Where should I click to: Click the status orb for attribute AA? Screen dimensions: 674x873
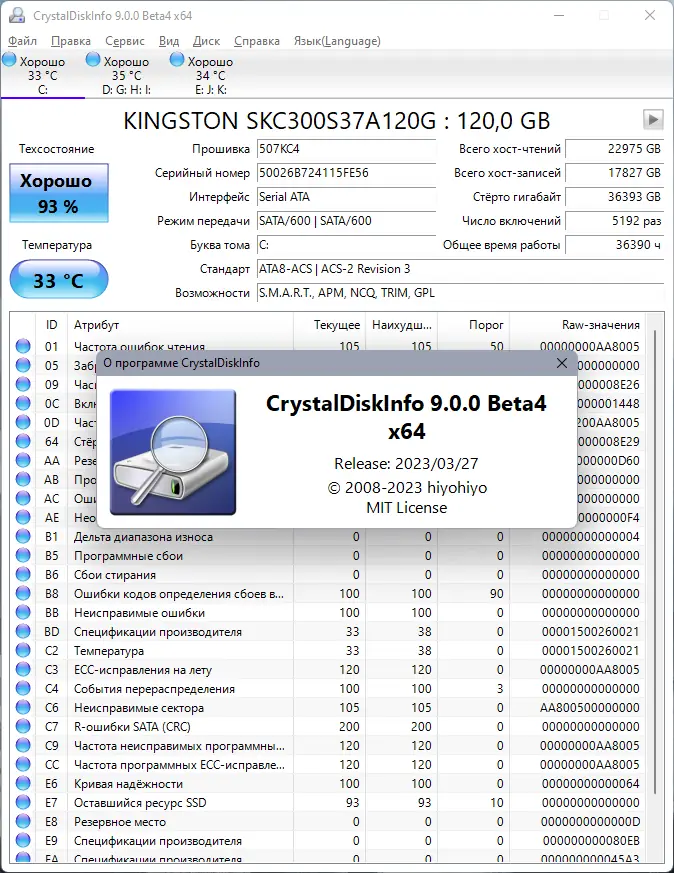tap(23, 460)
